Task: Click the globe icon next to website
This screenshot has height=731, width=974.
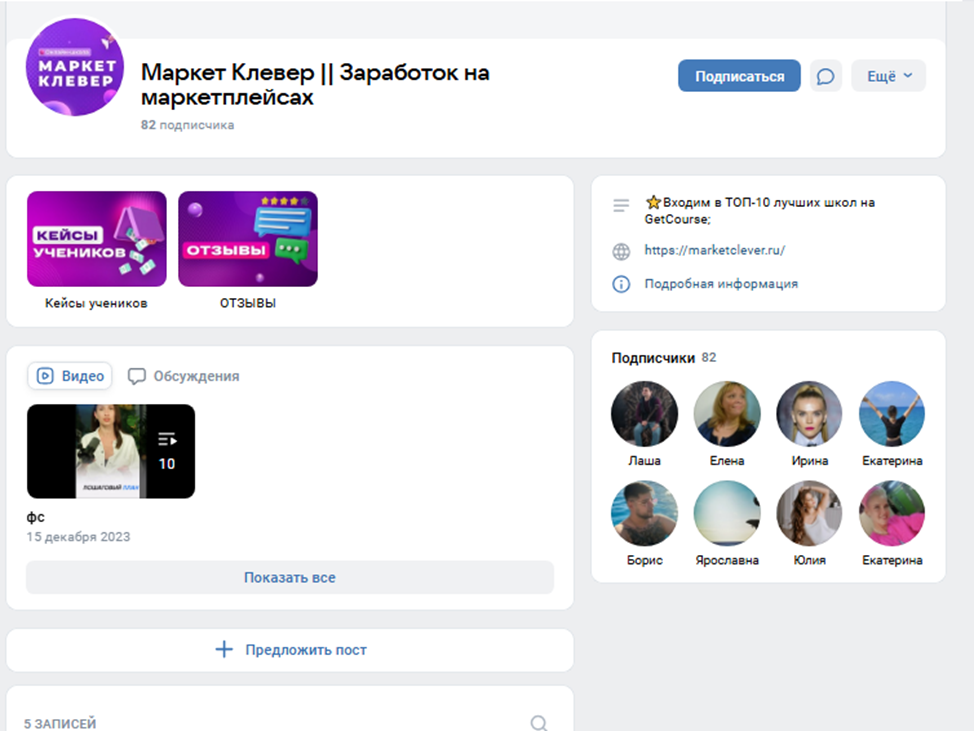Action: (x=621, y=251)
